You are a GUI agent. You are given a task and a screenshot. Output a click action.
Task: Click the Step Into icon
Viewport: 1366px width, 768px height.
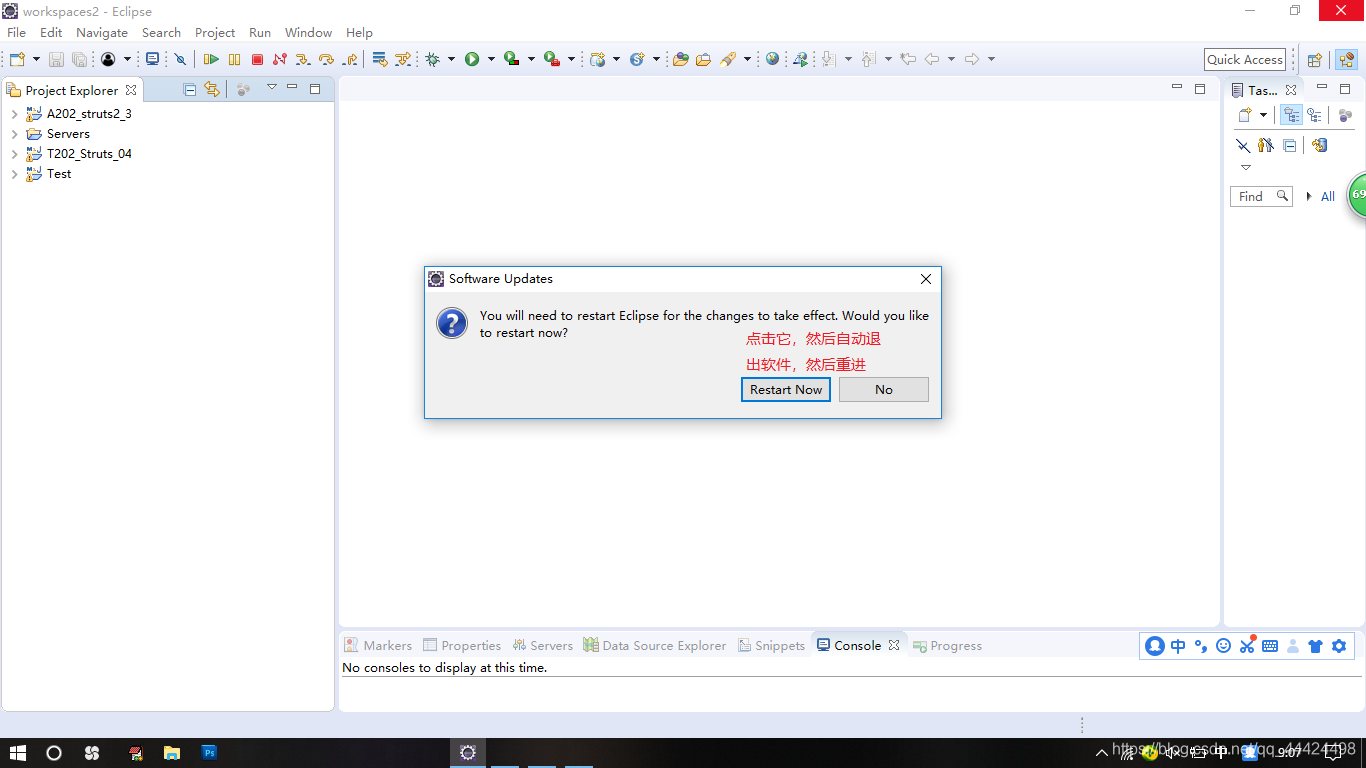click(303, 59)
